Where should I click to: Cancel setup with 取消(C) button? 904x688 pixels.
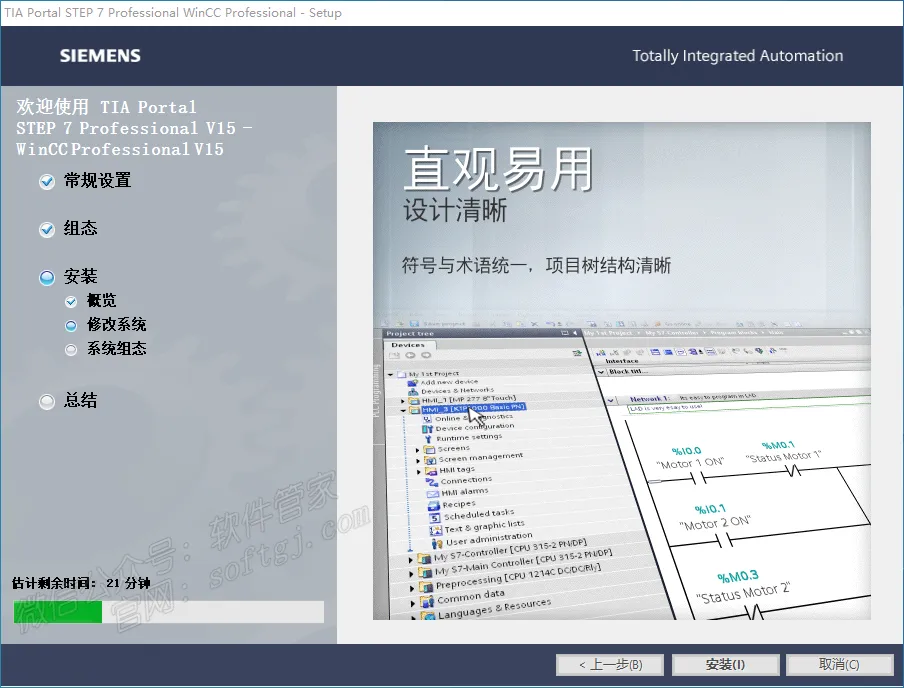pos(839,665)
